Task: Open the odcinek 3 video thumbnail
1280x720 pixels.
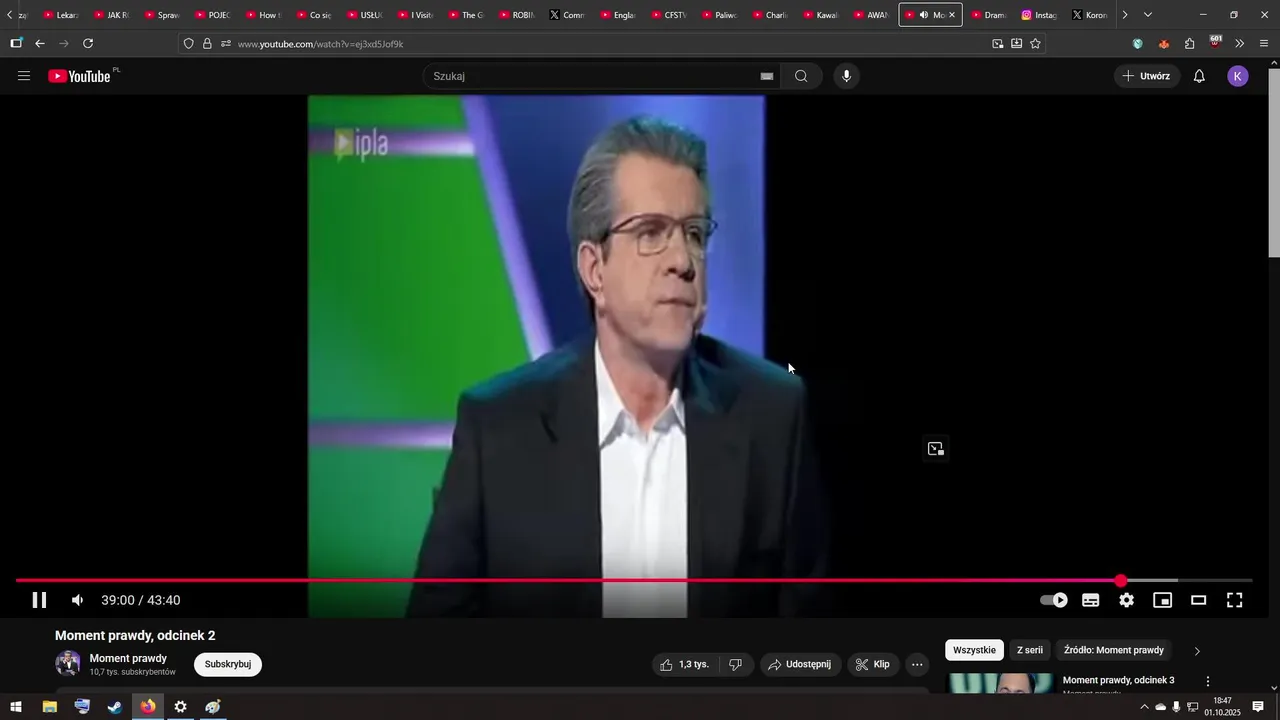Action: pyautogui.click(x=1000, y=683)
